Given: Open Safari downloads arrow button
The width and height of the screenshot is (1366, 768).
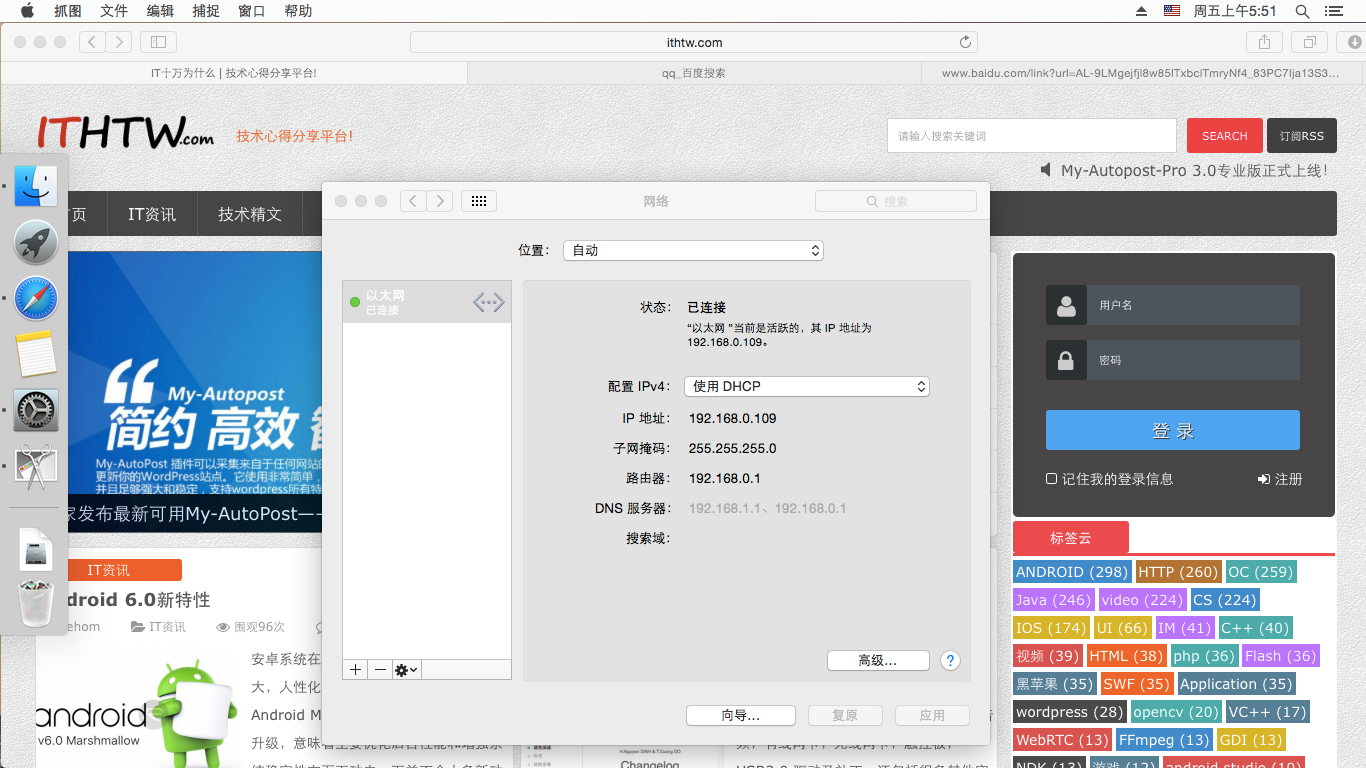Looking at the screenshot, I should coord(1354,42).
